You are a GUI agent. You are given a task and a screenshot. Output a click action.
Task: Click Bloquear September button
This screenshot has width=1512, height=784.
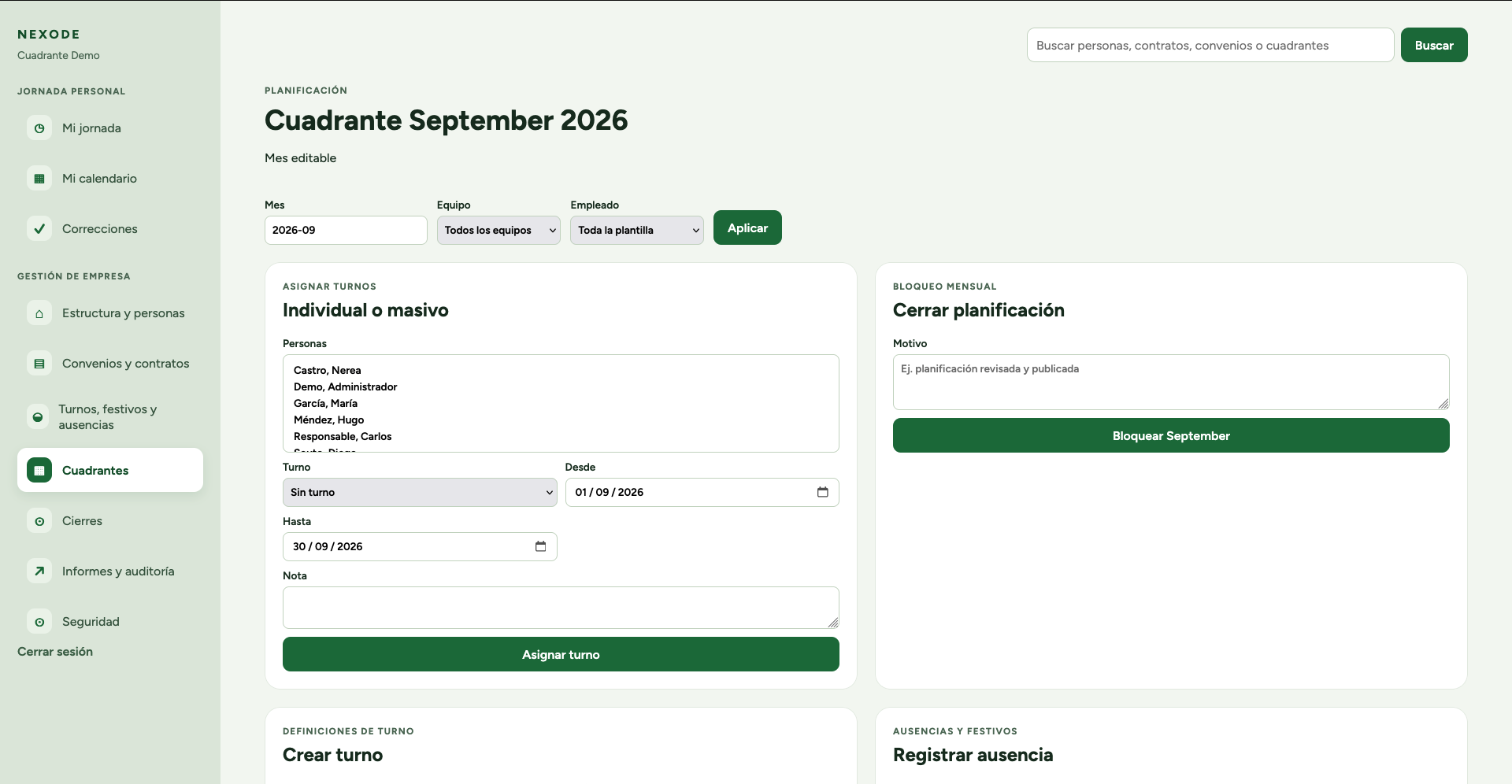(1171, 435)
